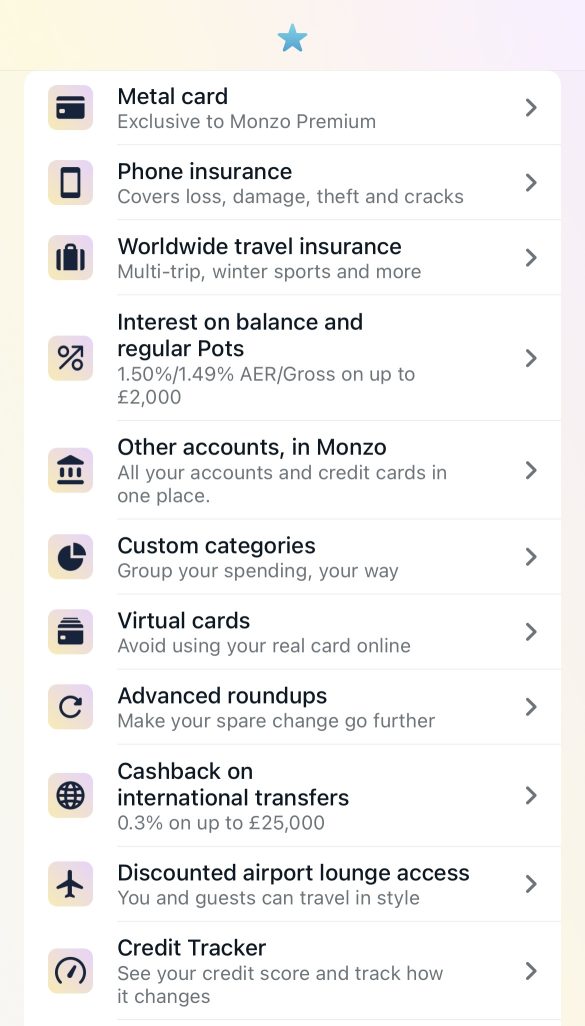This screenshot has height=1026, width=585.
Task: Expand the Credit Tracker row chevron
Action: (531, 970)
